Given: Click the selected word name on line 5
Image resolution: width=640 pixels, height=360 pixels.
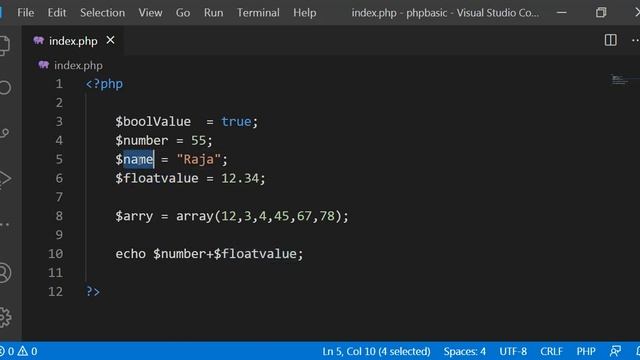Looking at the screenshot, I should click(x=138, y=159).
